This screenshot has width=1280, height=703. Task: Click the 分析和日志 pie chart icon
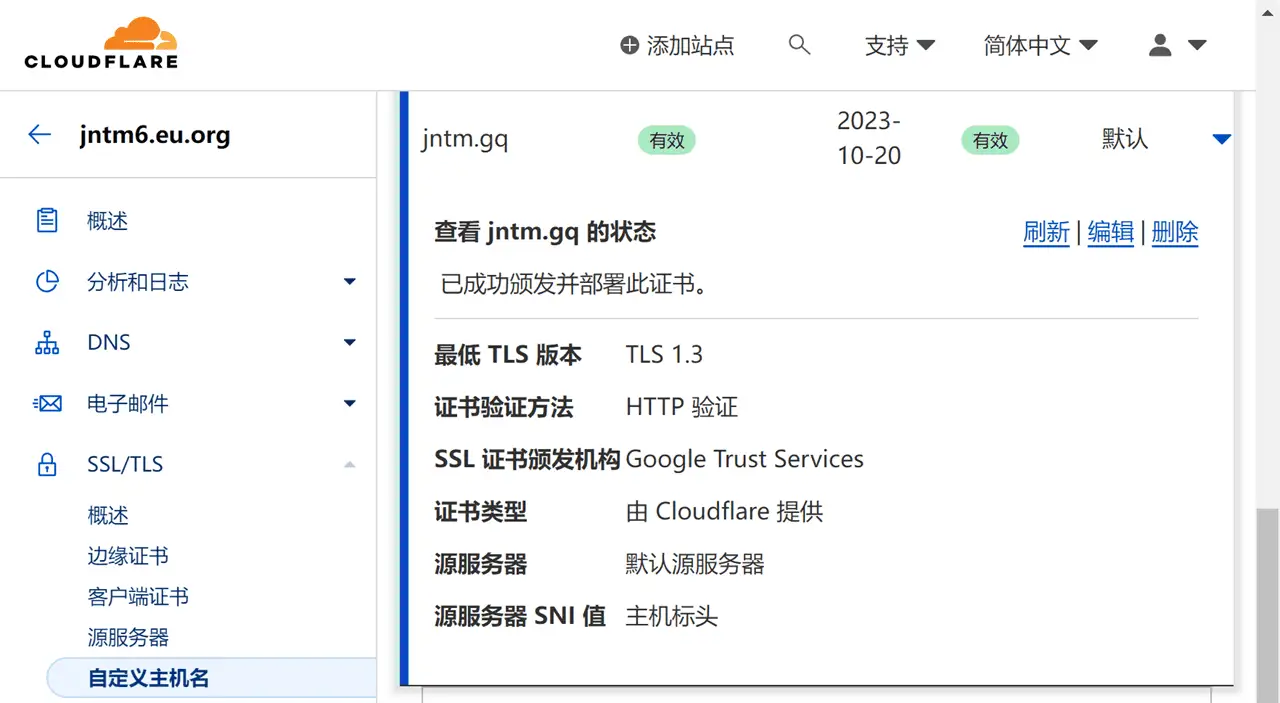[x=47, y=282]
